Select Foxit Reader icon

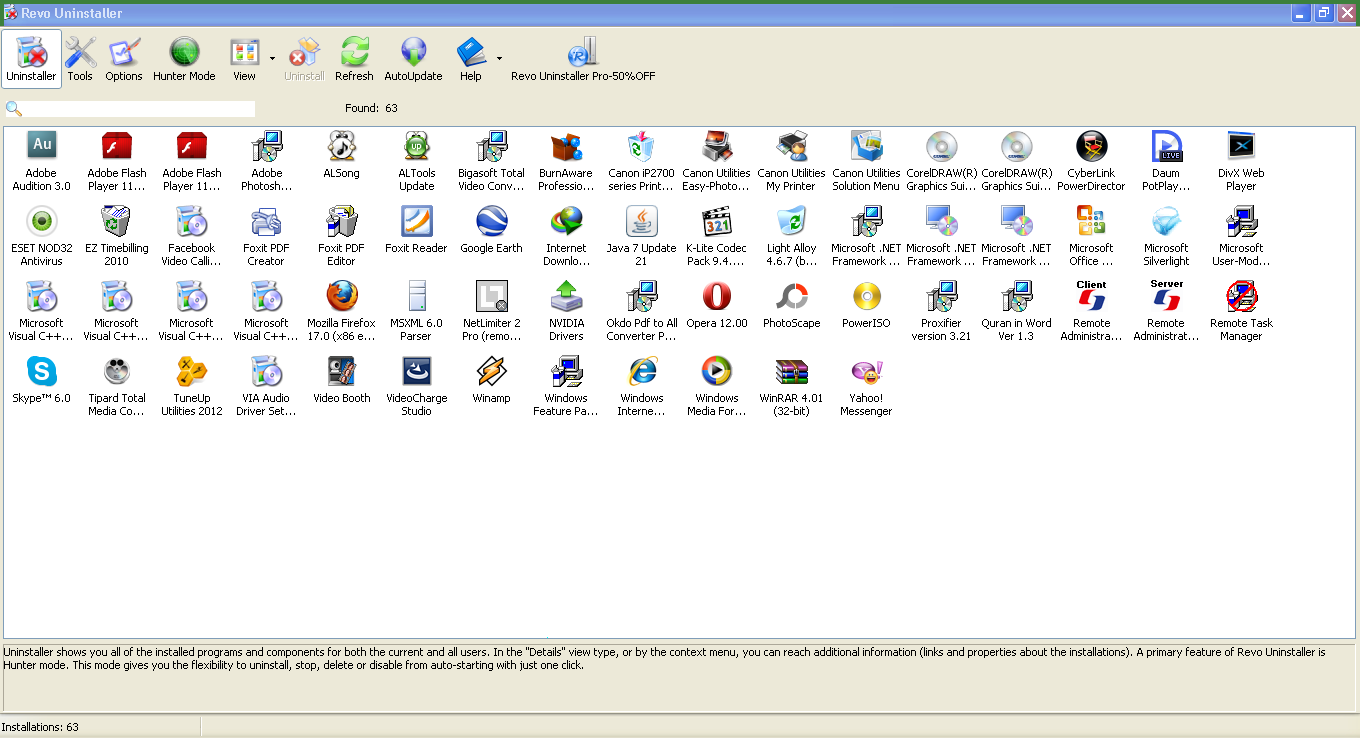[x=417, y=220]
